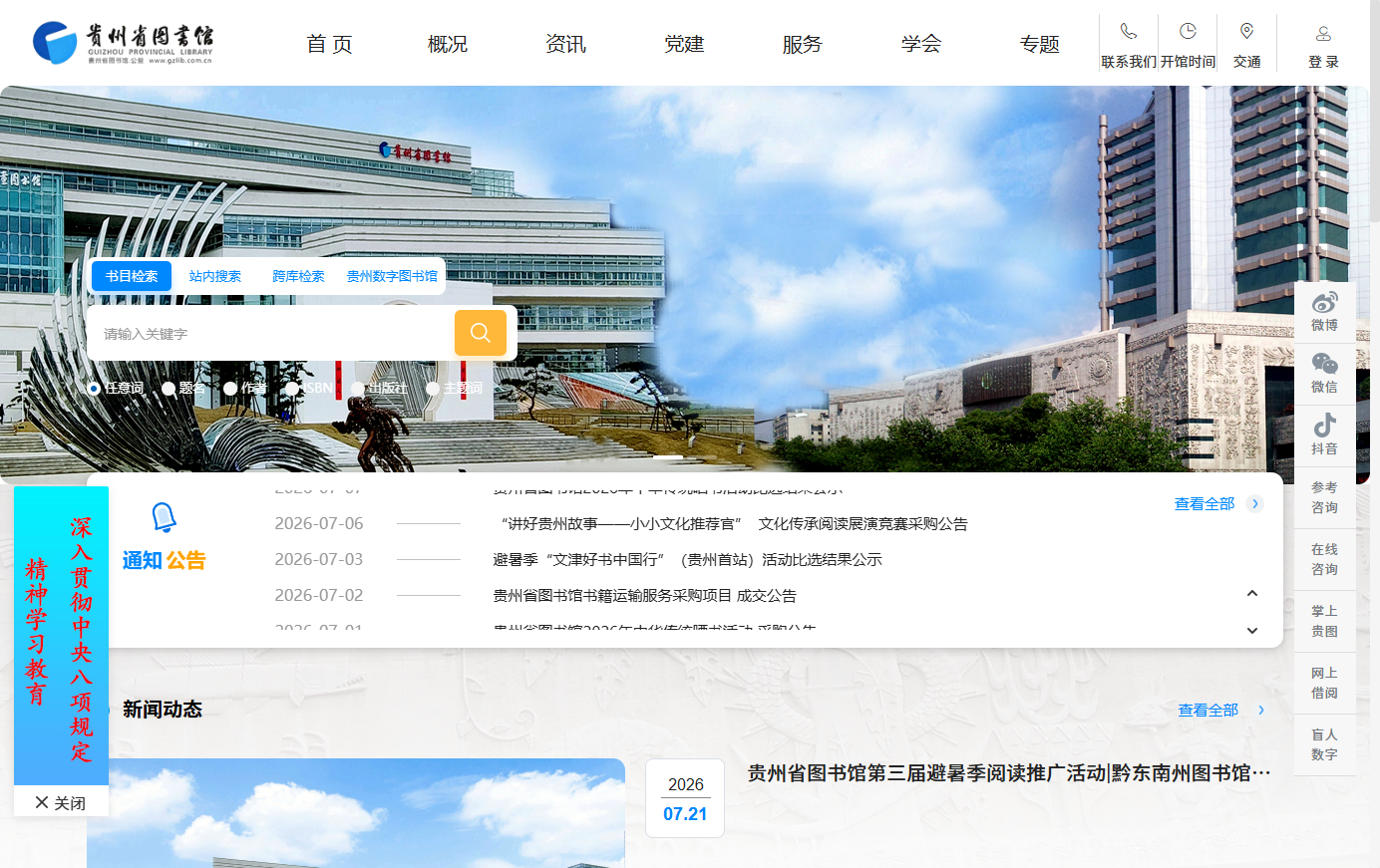Click the 登录 user icon
The image size is (1380, 868).
1323,34
